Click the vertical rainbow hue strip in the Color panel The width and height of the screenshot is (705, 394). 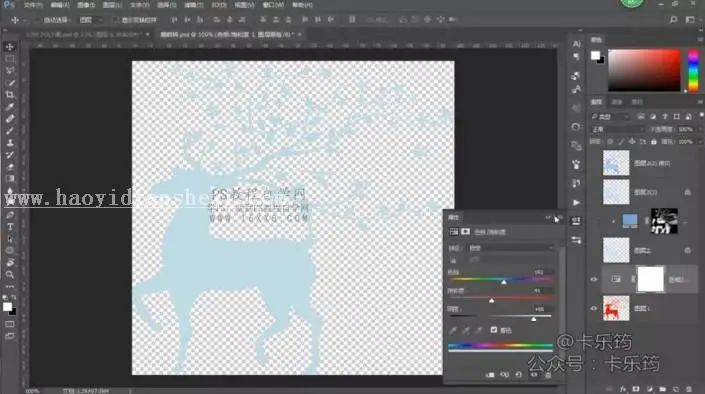693,71
